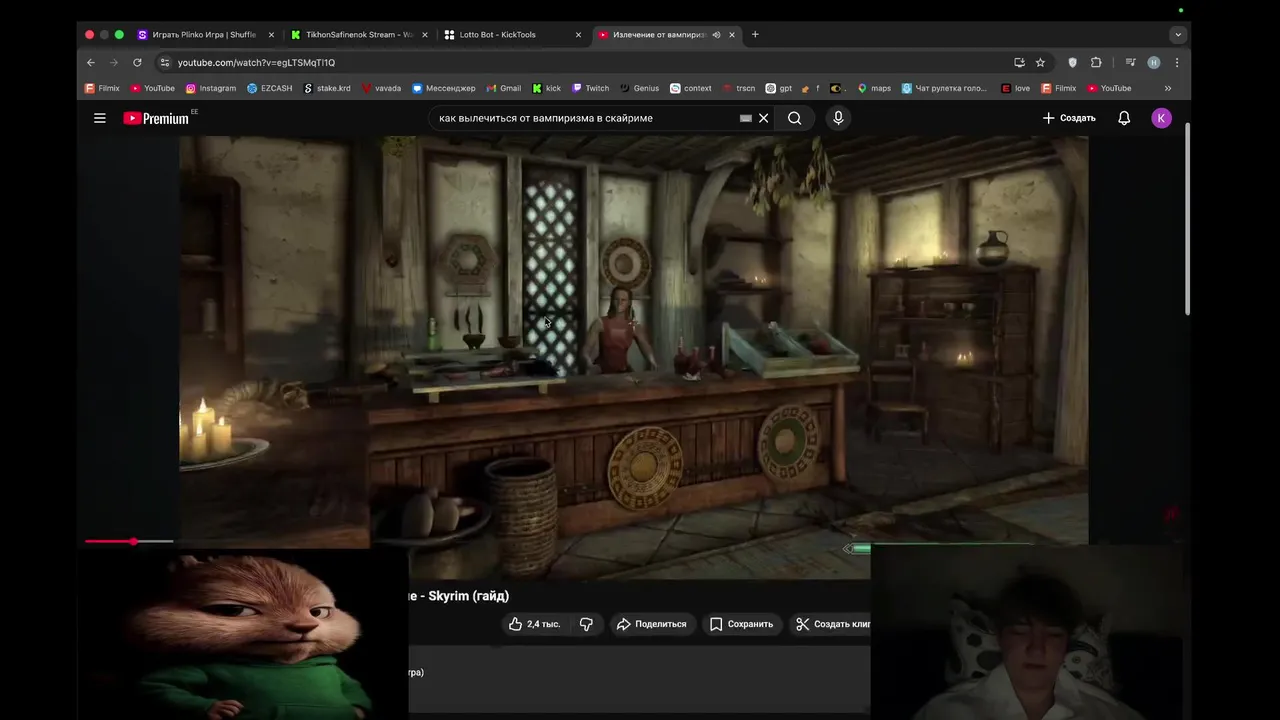The height and width of the screenshot is (720, 1280).
Task: Open the shield extension icon
Action: (1073, 62)
